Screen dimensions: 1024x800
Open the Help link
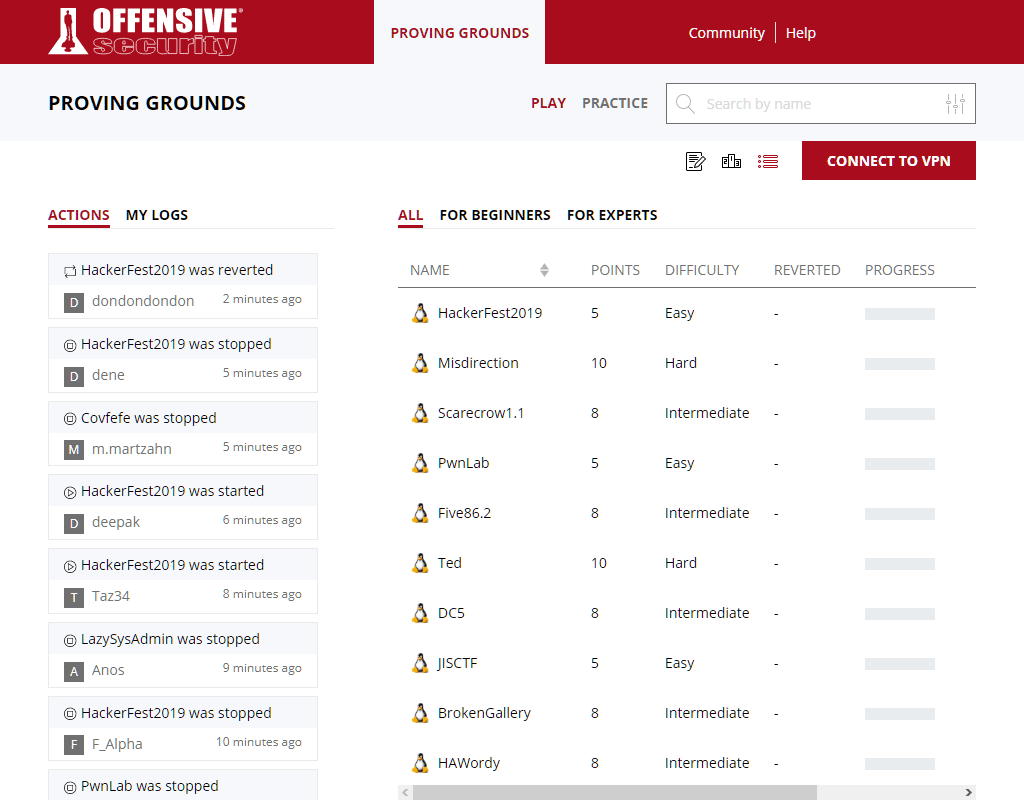click(801, 33)
